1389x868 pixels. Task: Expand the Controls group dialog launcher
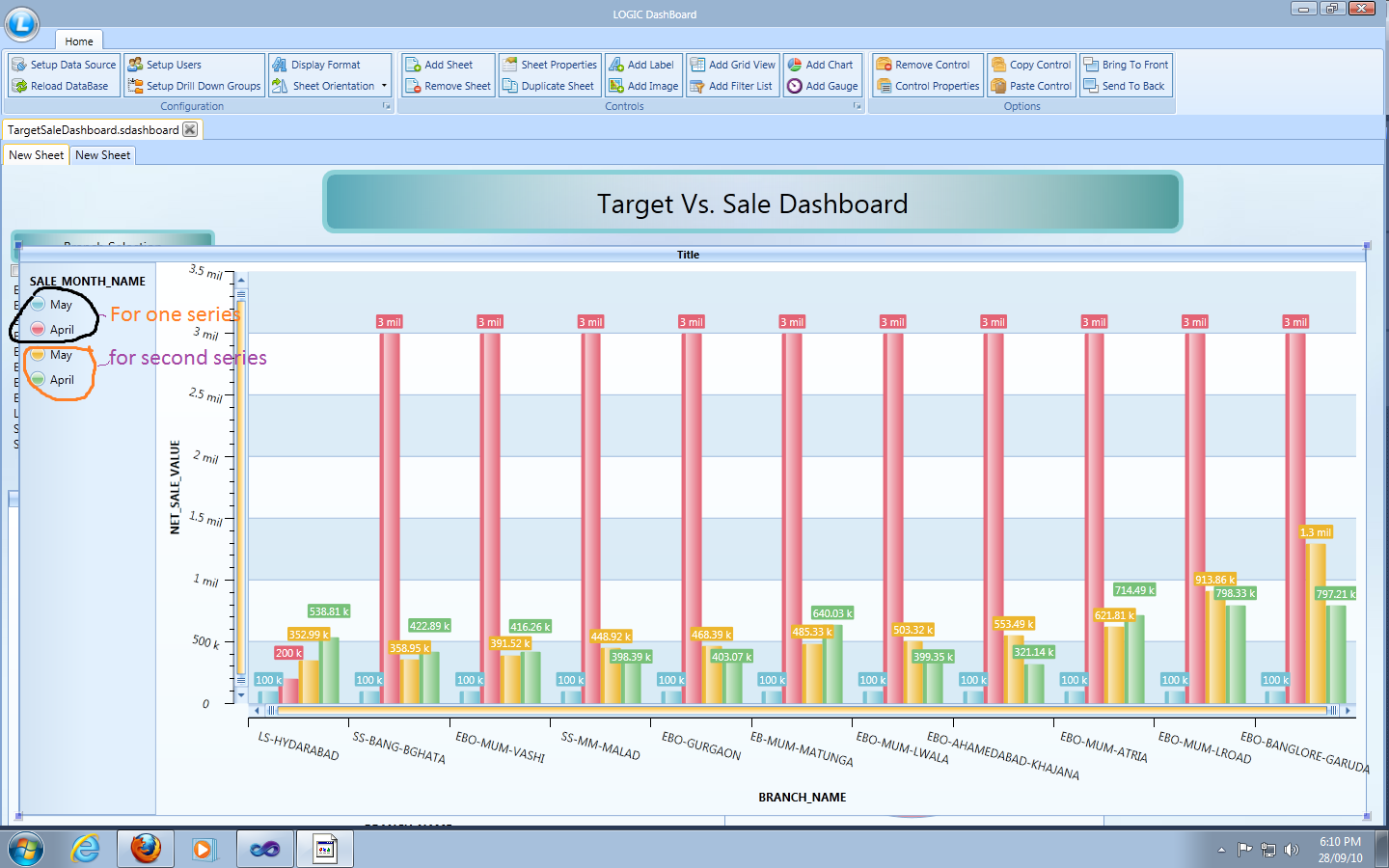click(x=857, y=106)
